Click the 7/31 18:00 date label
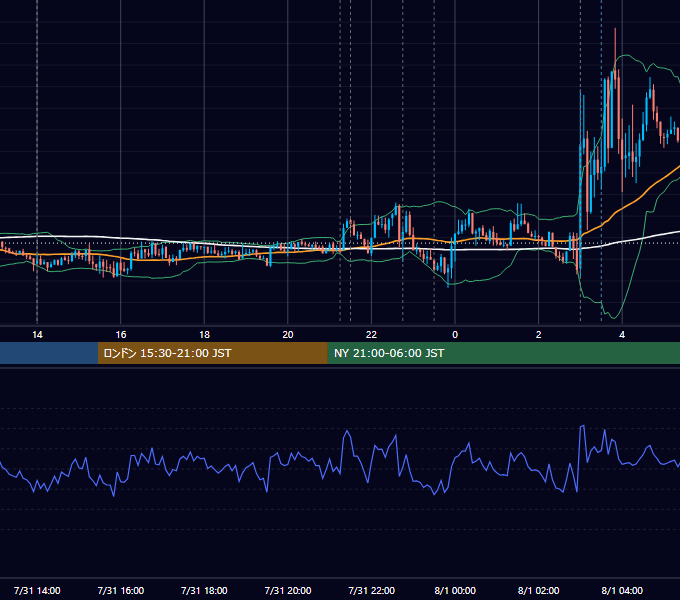680x600 pixels. pos(204,590)
